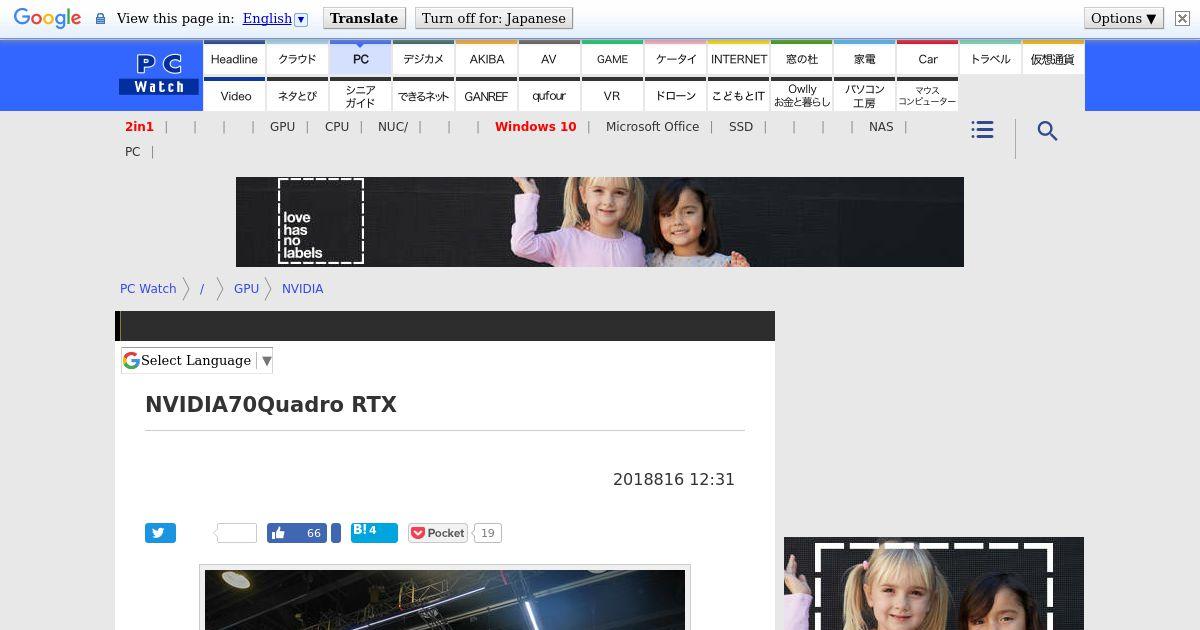Click the CPU topic link
This screenshot has height=630, width=1200.
pyautogui.click(x=337, y=126)
